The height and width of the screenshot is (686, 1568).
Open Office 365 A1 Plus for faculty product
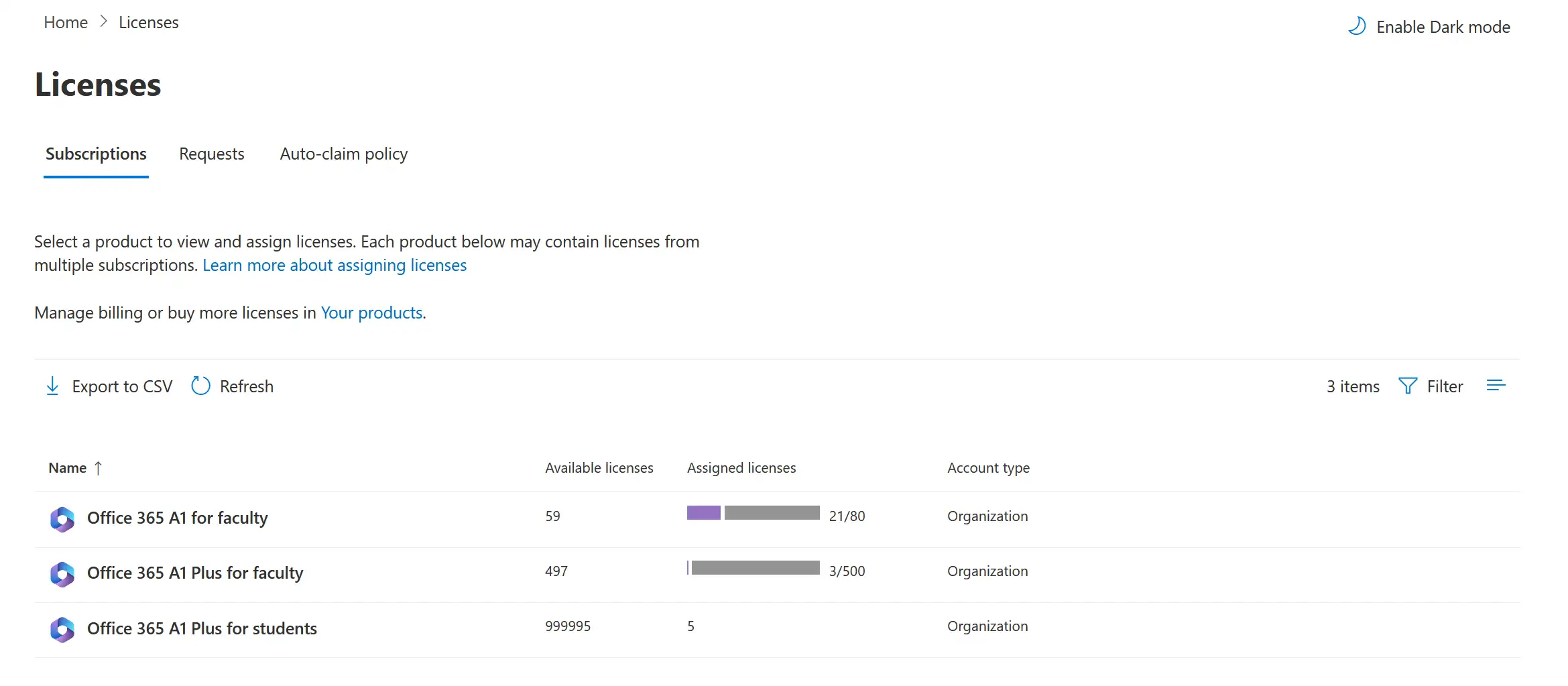point(195,573)
